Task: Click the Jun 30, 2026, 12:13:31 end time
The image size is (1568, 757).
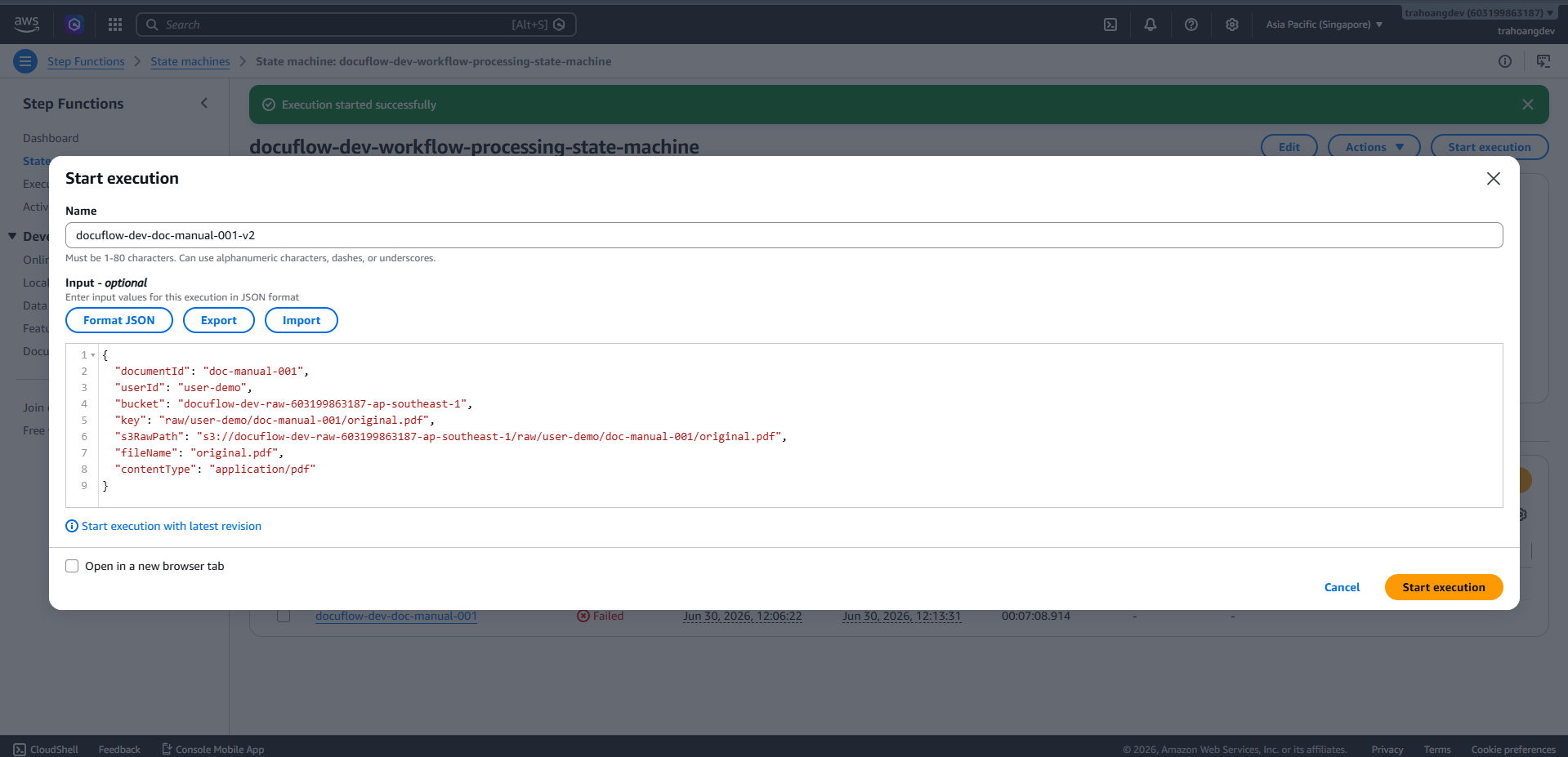Action: 901,616
